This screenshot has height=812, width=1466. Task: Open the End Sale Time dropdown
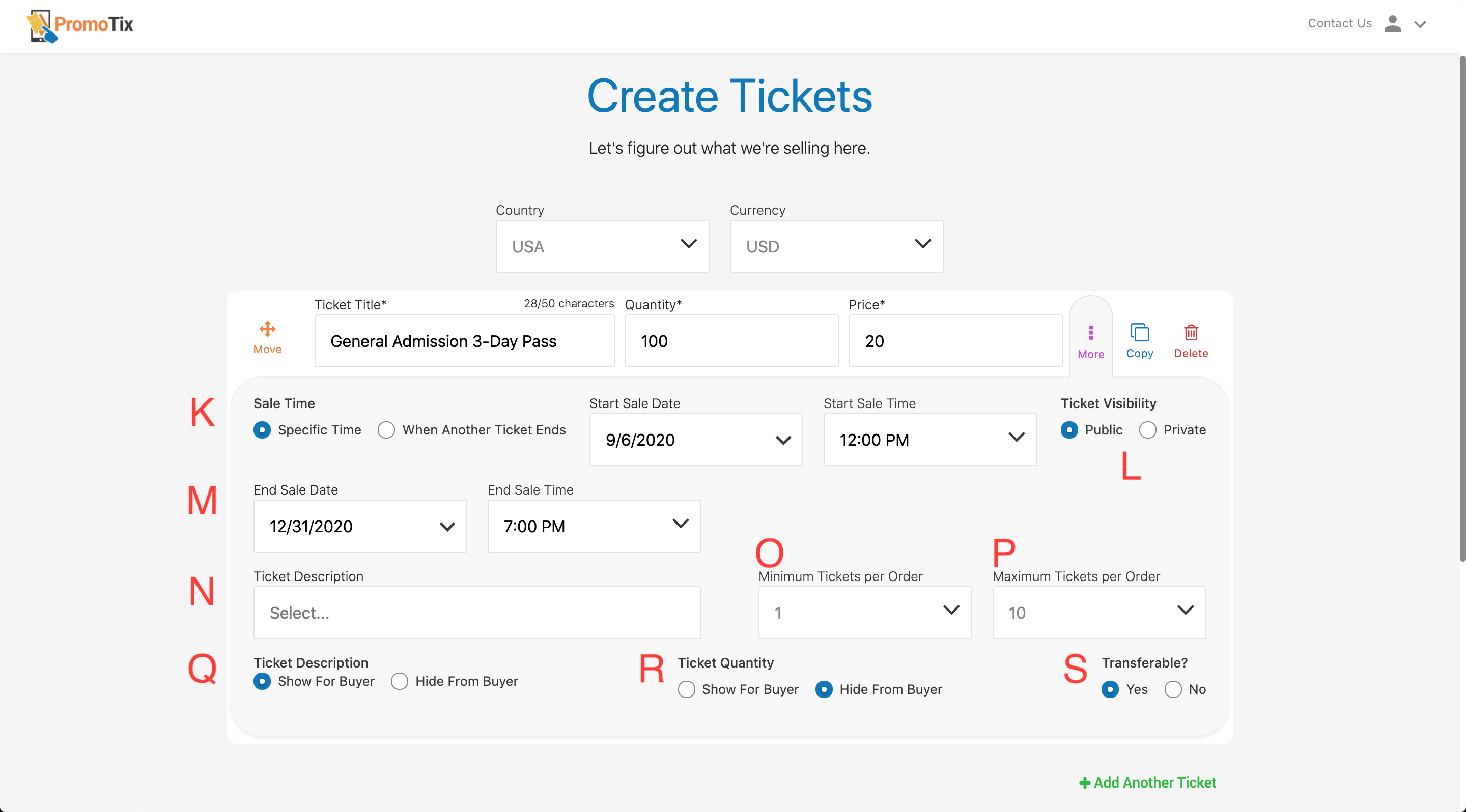point(594,526)
